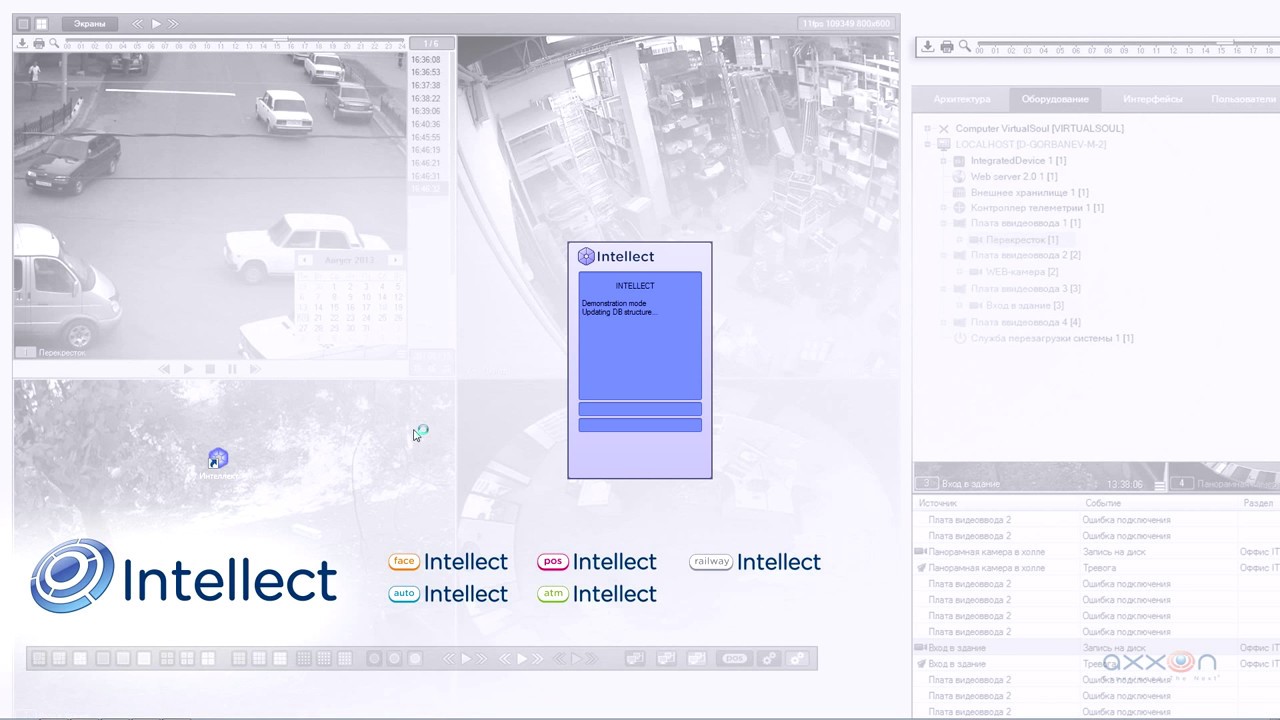Select the 16:37:38 archive record
Viewport: 1280px width, 720px height.
425,86
